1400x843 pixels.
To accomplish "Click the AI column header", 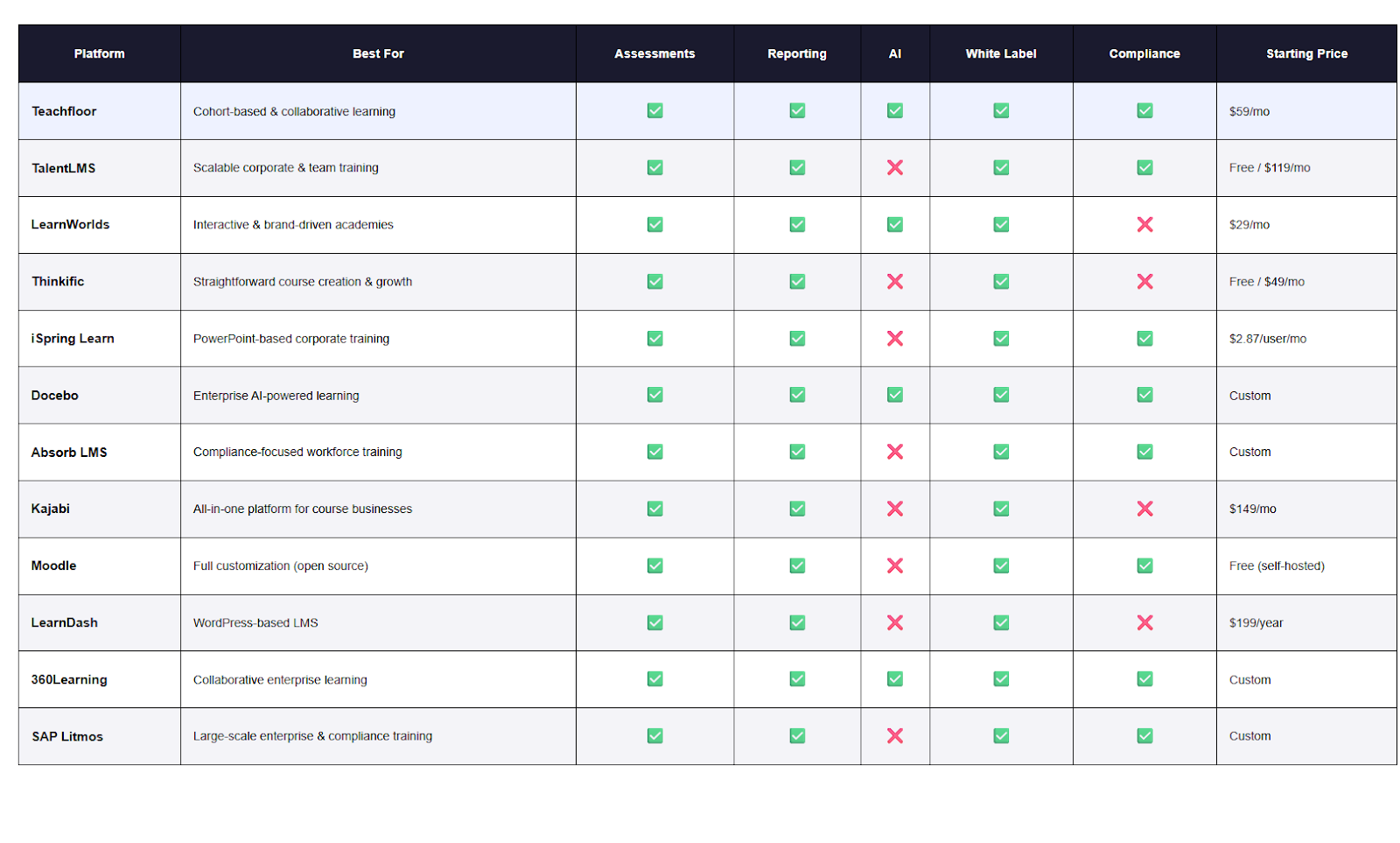I will [894, 53].
